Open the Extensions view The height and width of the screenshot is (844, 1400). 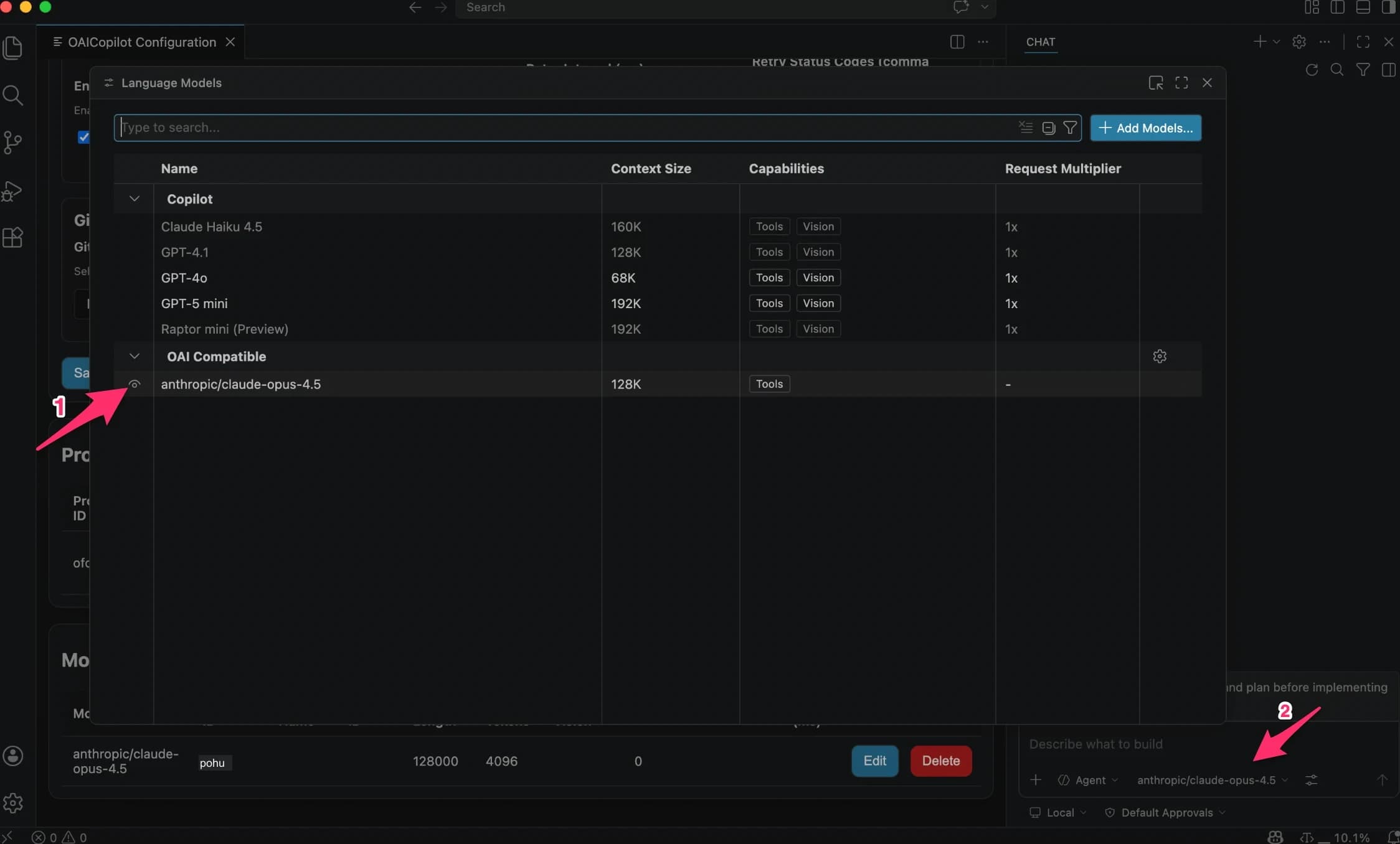point(13,237)
